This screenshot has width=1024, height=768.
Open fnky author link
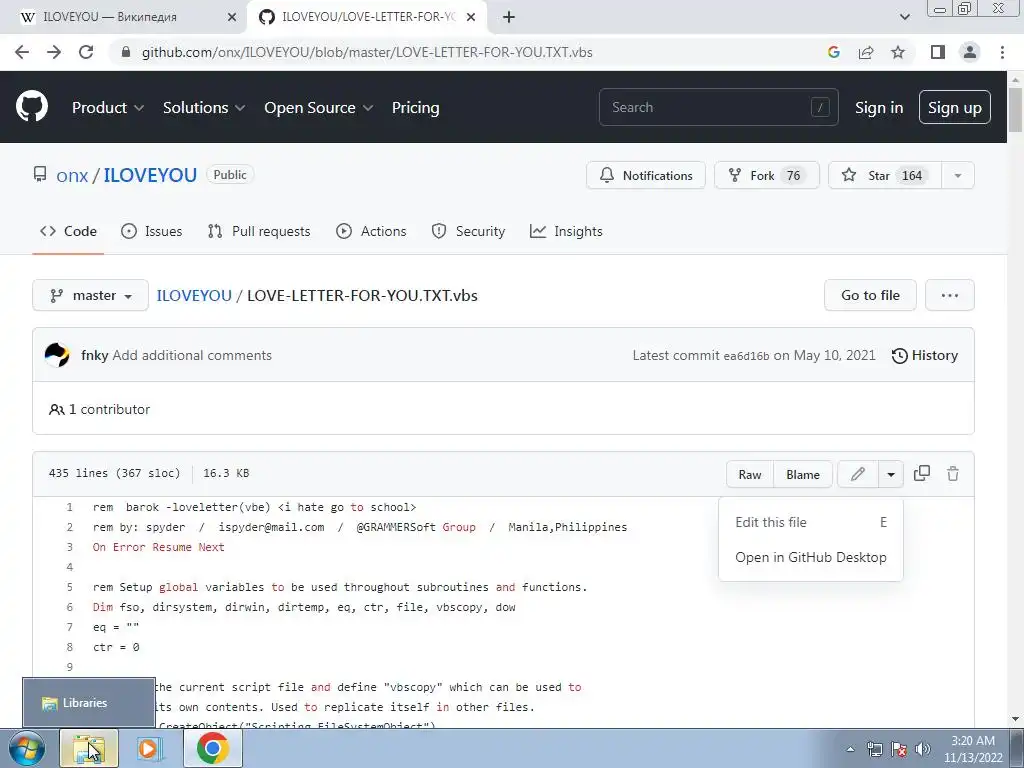(95, 355)
